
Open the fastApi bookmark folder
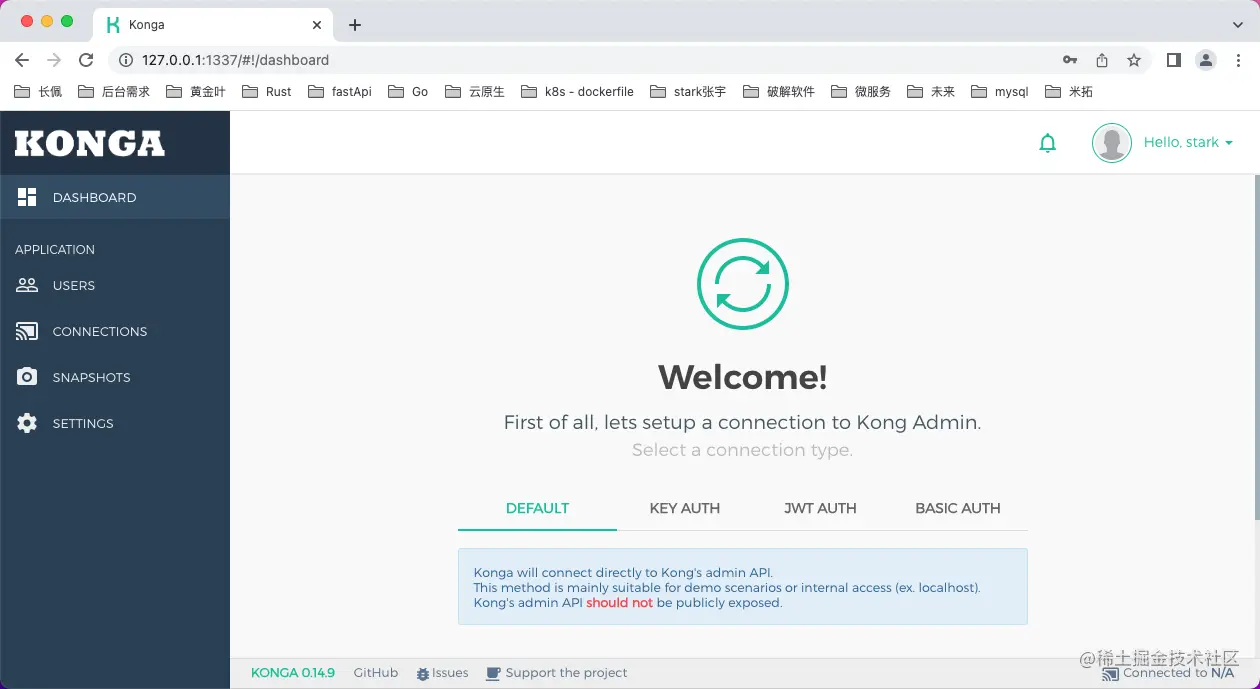point(339,91)
